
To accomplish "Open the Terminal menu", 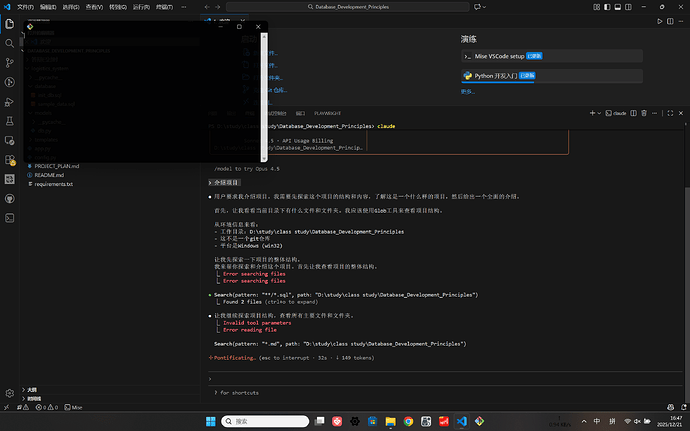I will (x=164, y=7).
